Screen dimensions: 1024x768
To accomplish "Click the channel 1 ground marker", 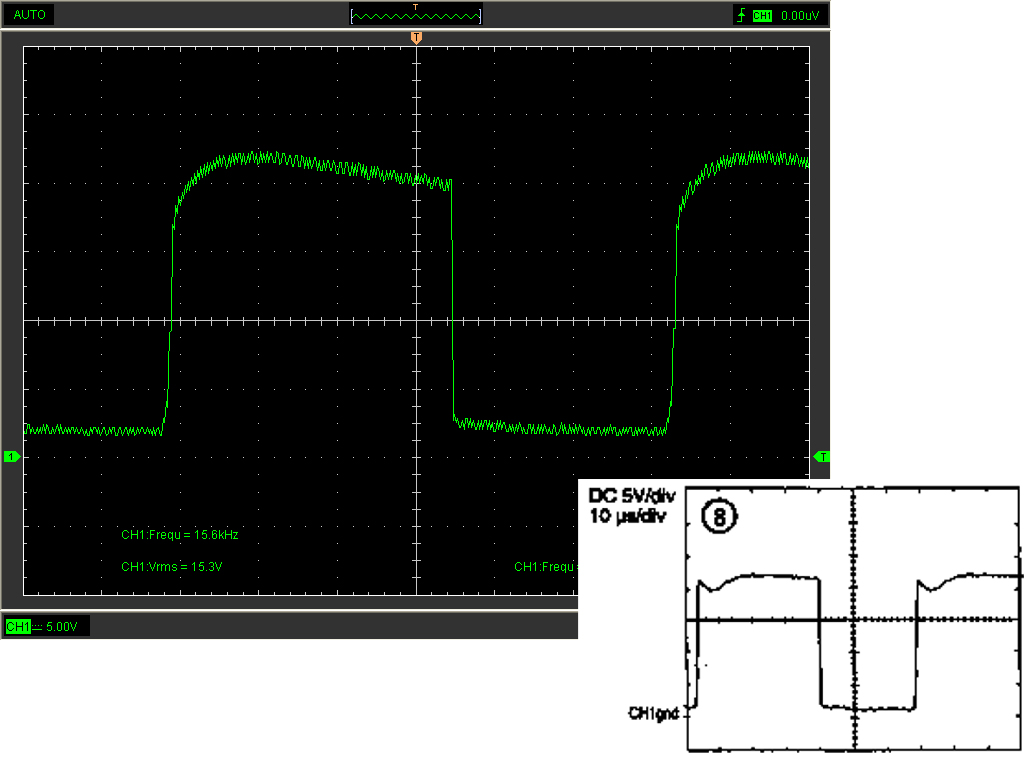I will pos(11,457).
